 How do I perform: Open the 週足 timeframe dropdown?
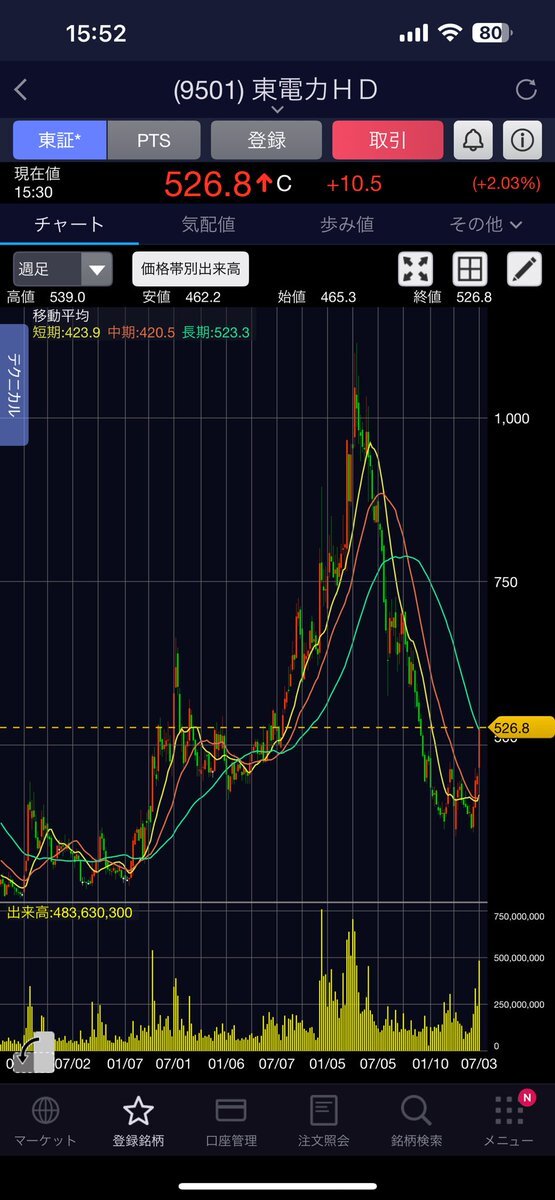coord(62,269)
